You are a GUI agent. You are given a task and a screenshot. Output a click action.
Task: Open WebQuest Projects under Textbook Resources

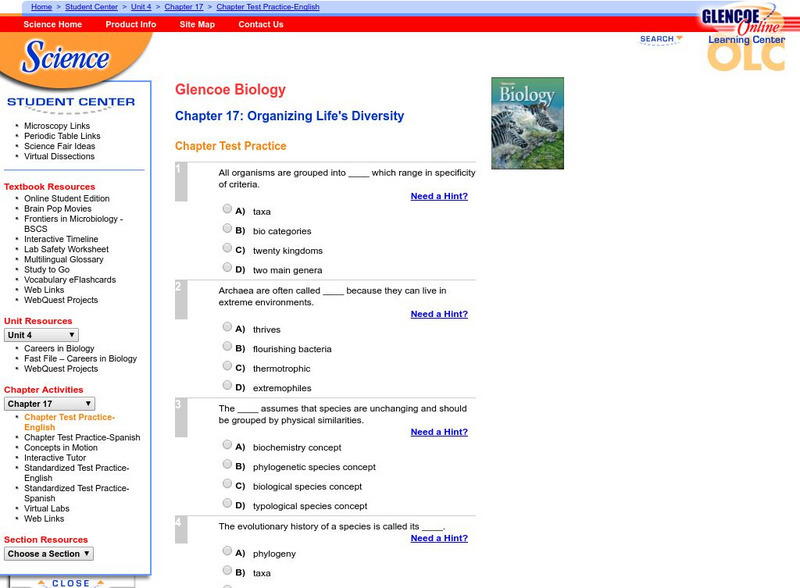click(x=61, y=300)
